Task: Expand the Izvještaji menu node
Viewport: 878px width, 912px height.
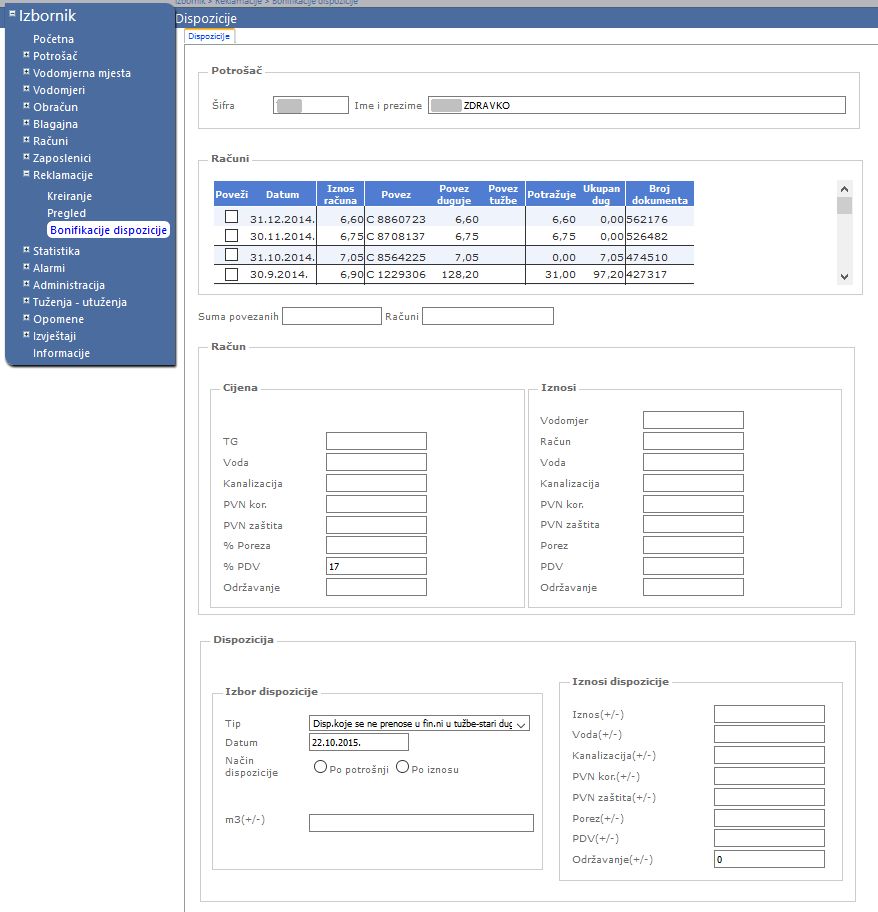Action: click(26, 334)
